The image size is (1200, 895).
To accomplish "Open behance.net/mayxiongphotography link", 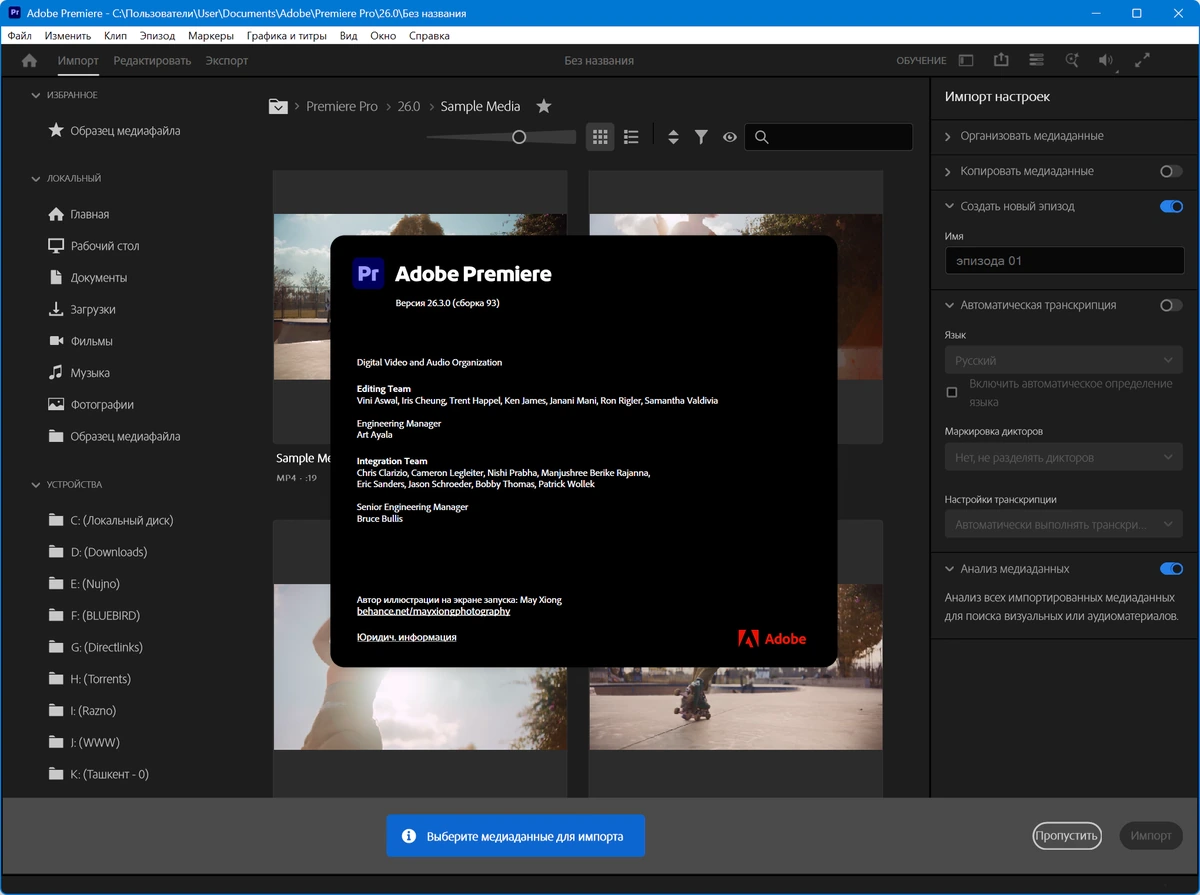I will click(433, 611).
